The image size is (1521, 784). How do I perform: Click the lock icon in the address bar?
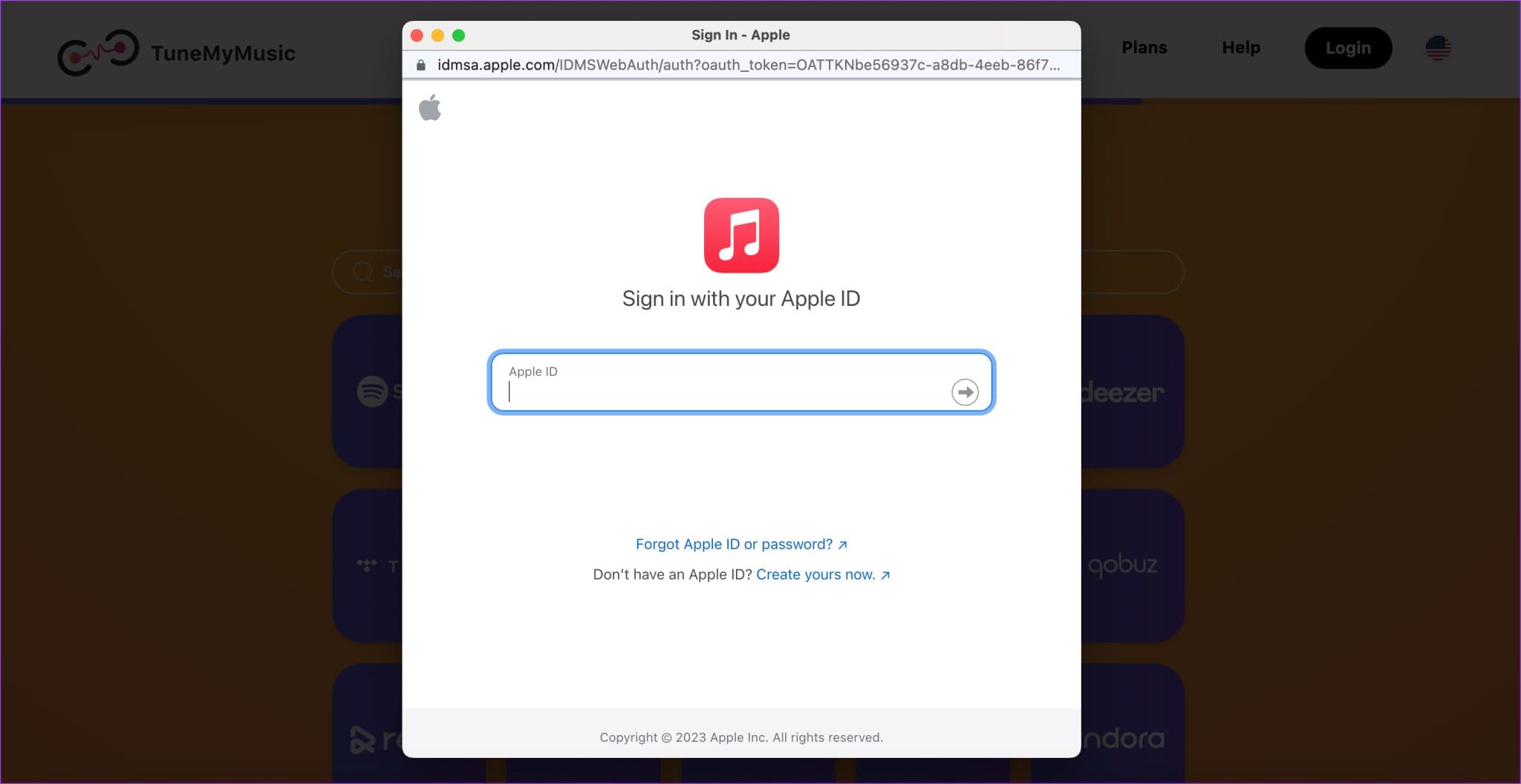pyautogui.click(x=421, y=65)
